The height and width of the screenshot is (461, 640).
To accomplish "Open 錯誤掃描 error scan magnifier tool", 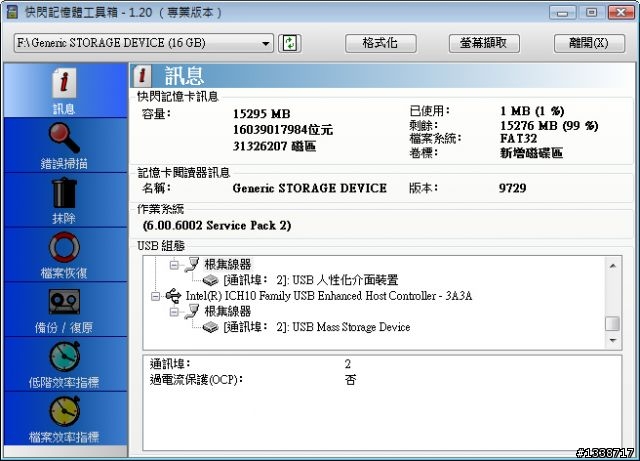I will [x=65, y=145].
